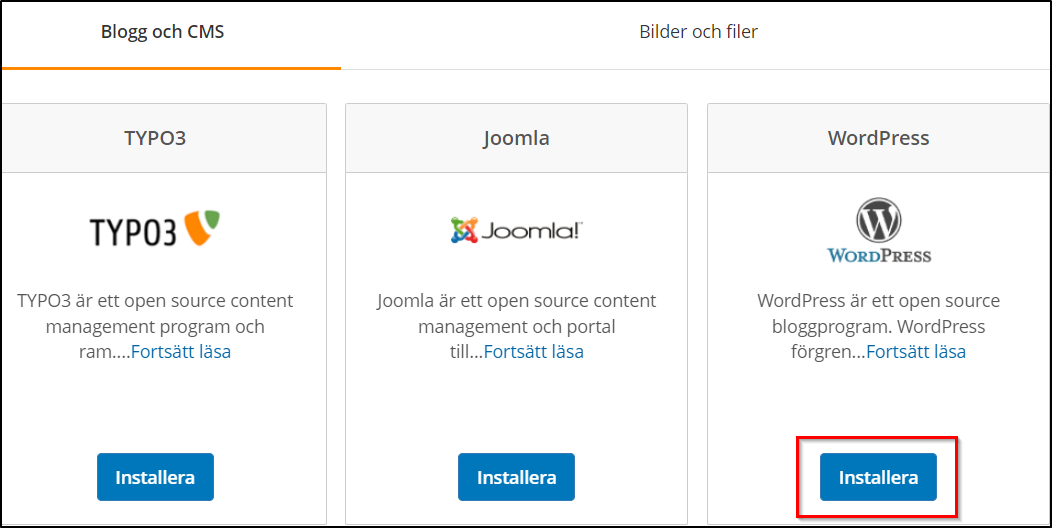Screen dimensions: 1052x528
Task: Click the circular WordPress W emblem
Action: pyautogui.click(x=879, y=219)
